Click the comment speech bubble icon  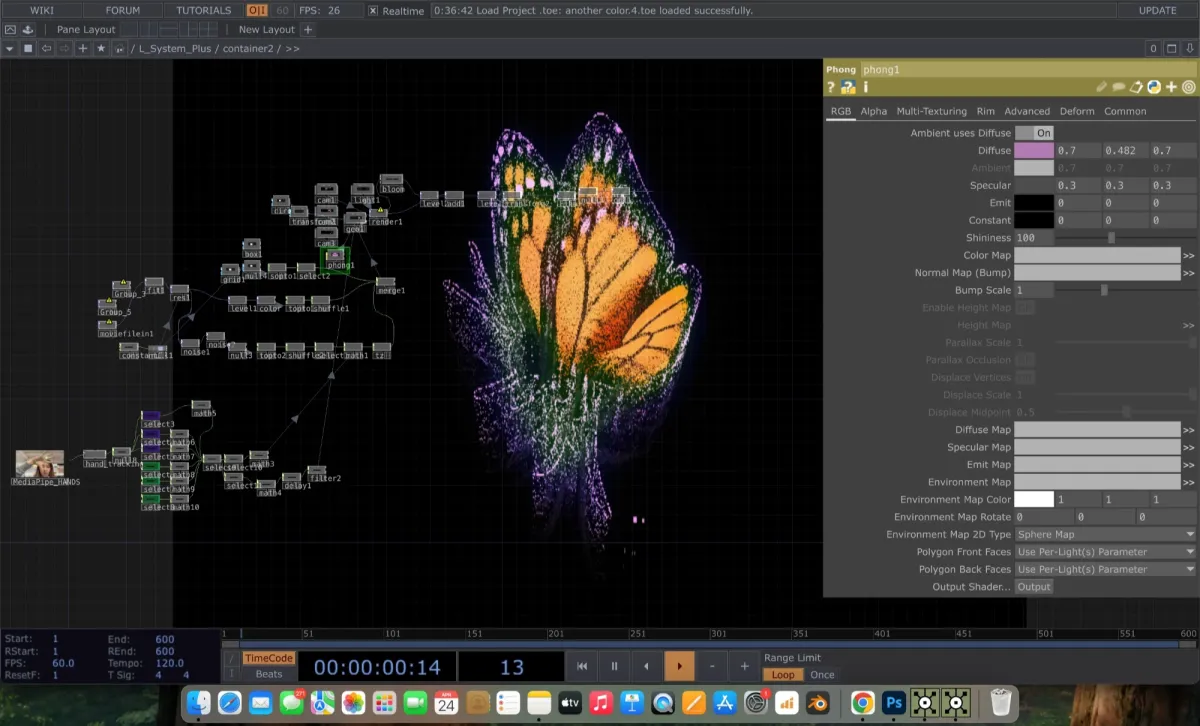[1119, 88]
